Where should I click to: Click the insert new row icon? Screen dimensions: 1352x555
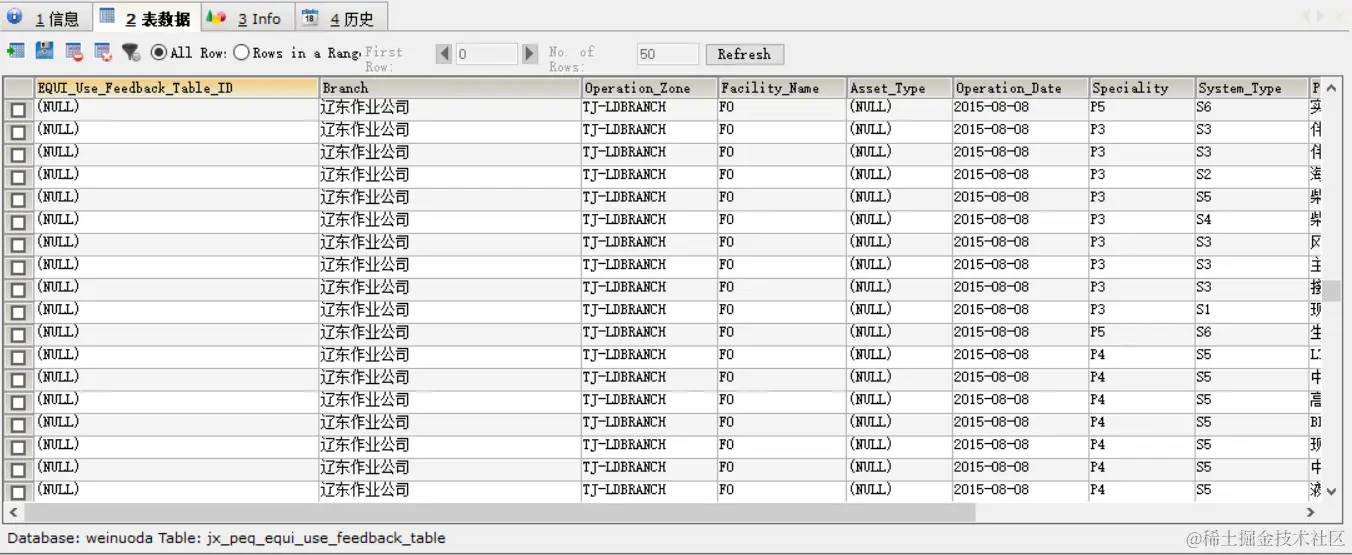coord(16,52)
